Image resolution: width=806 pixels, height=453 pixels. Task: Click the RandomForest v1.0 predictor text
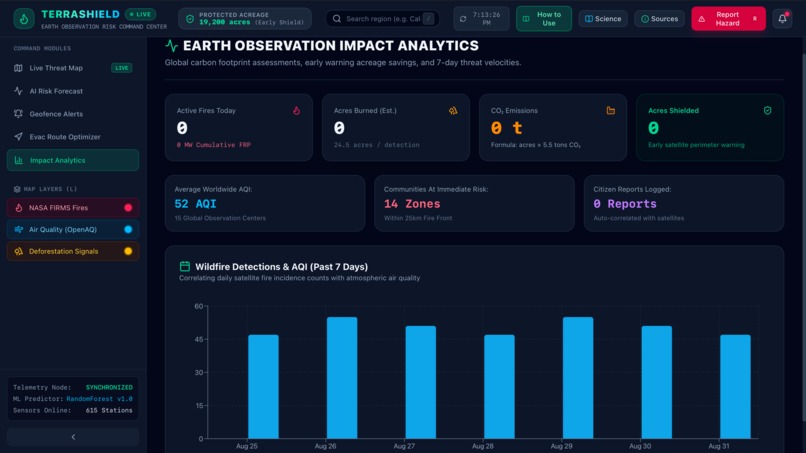(99, 398)
